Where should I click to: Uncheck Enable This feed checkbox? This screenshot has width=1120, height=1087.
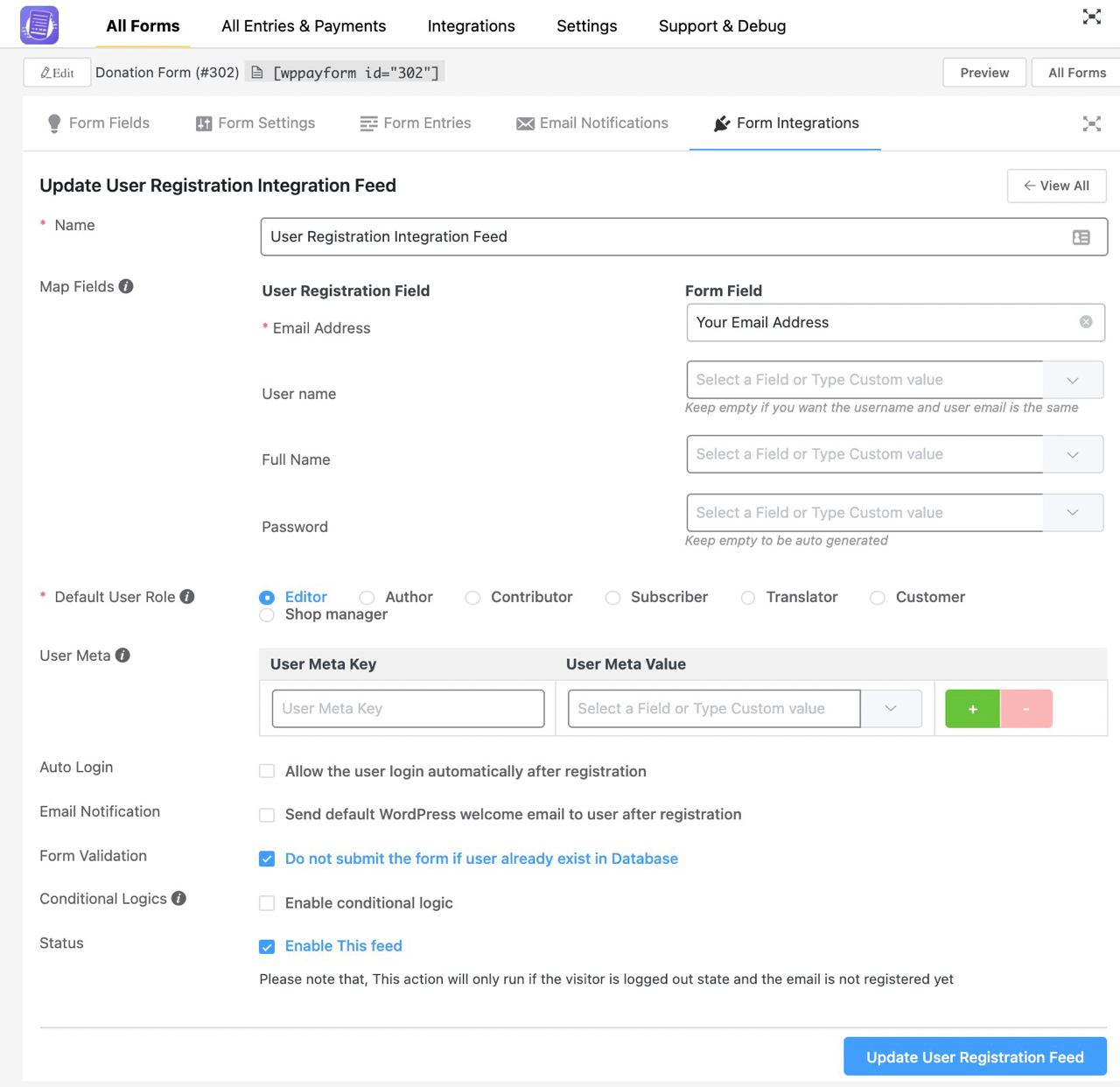pyautogui.click(x=267, y=946)
